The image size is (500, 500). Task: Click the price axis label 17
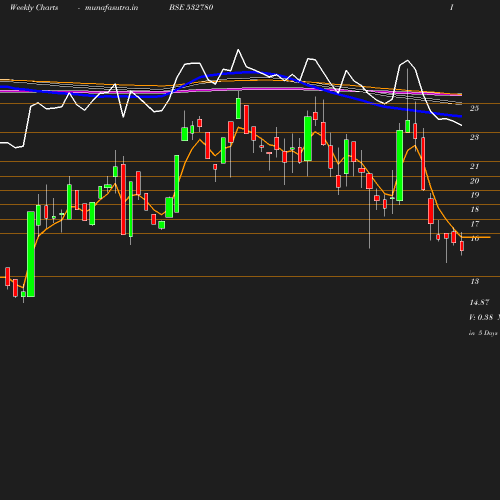[474, 224]
